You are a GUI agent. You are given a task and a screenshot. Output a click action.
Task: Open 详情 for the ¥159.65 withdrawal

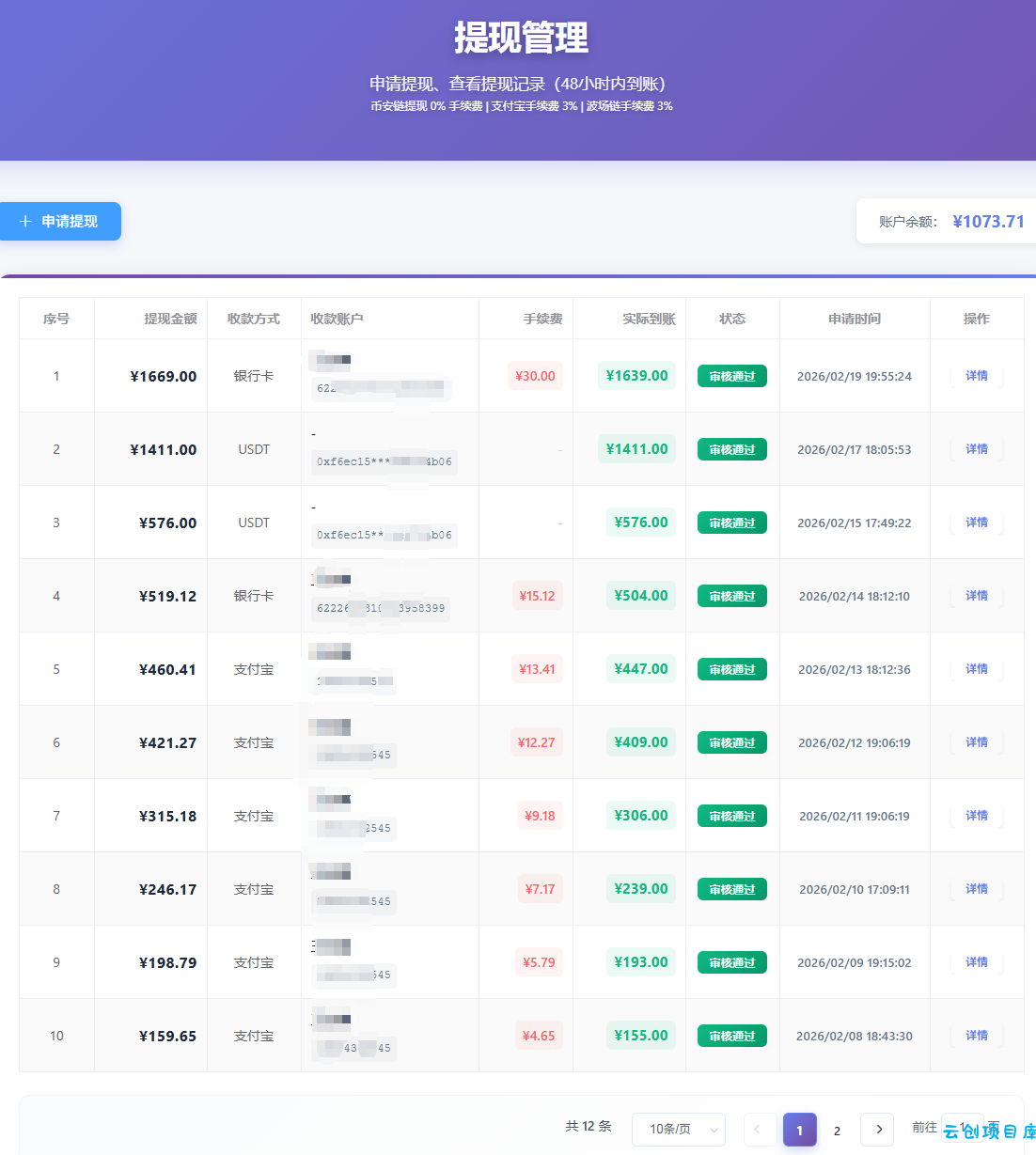click(976, 1036)
